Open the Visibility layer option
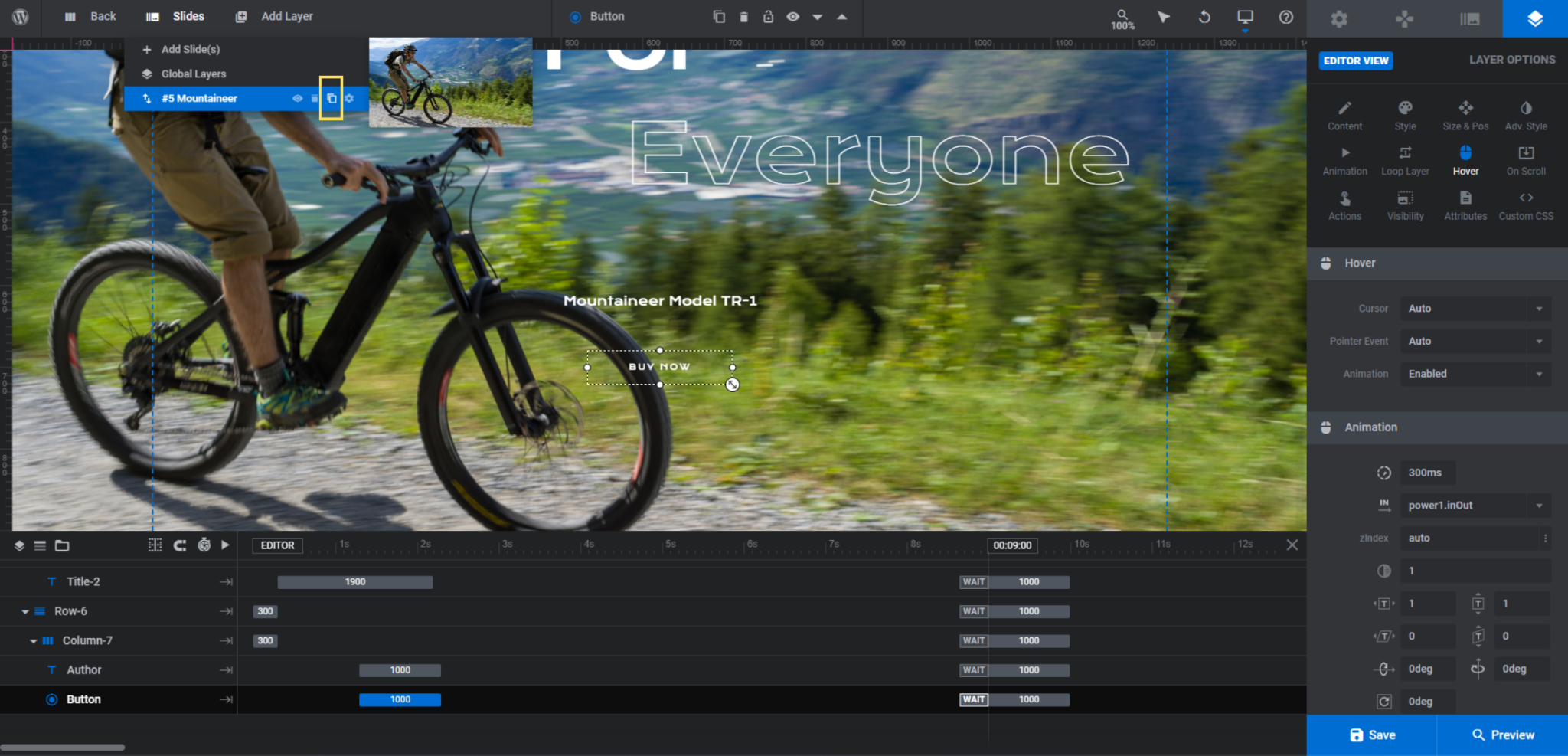 1405,206
